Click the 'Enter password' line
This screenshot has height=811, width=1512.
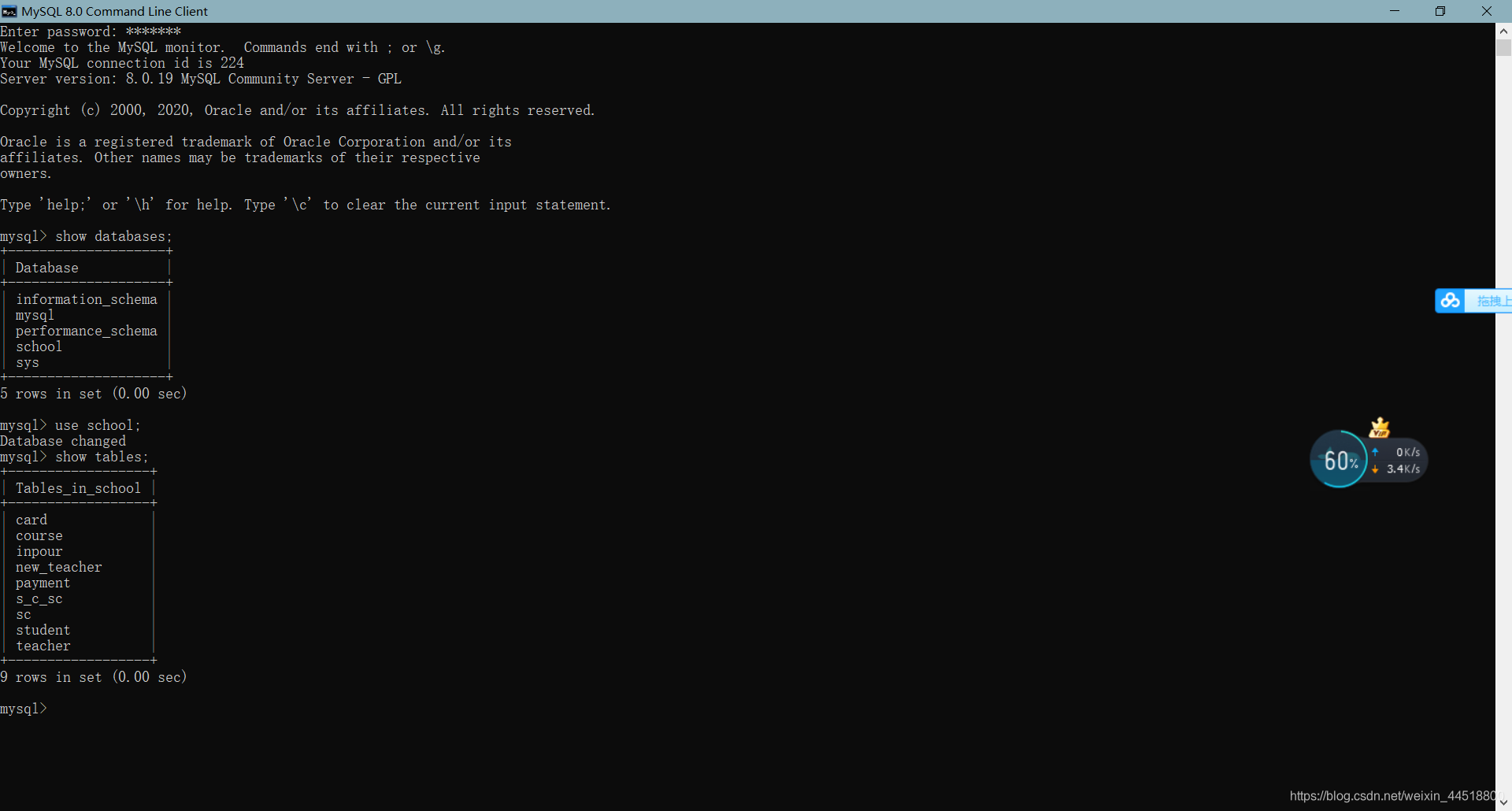91,31
